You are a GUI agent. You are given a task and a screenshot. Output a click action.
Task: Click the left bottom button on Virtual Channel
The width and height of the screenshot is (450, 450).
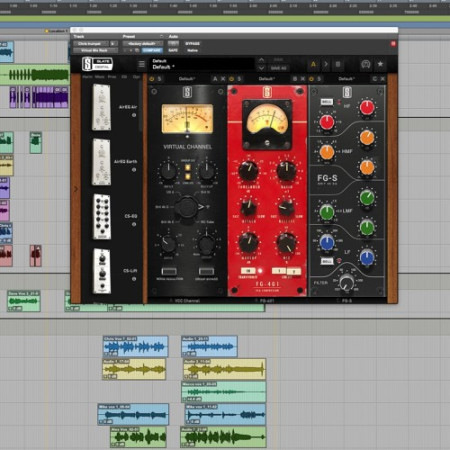click(169, 271)
